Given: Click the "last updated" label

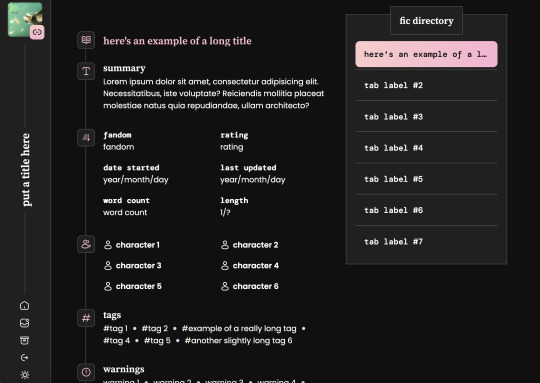Looking at the screenshot, I should point(248,168).
